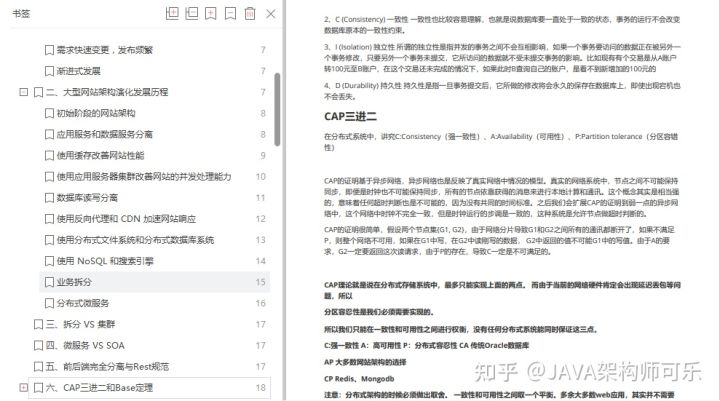Click the collapse all bookmarks icon
The height and width of the screenshot is (401, 720).
(191, 13)
